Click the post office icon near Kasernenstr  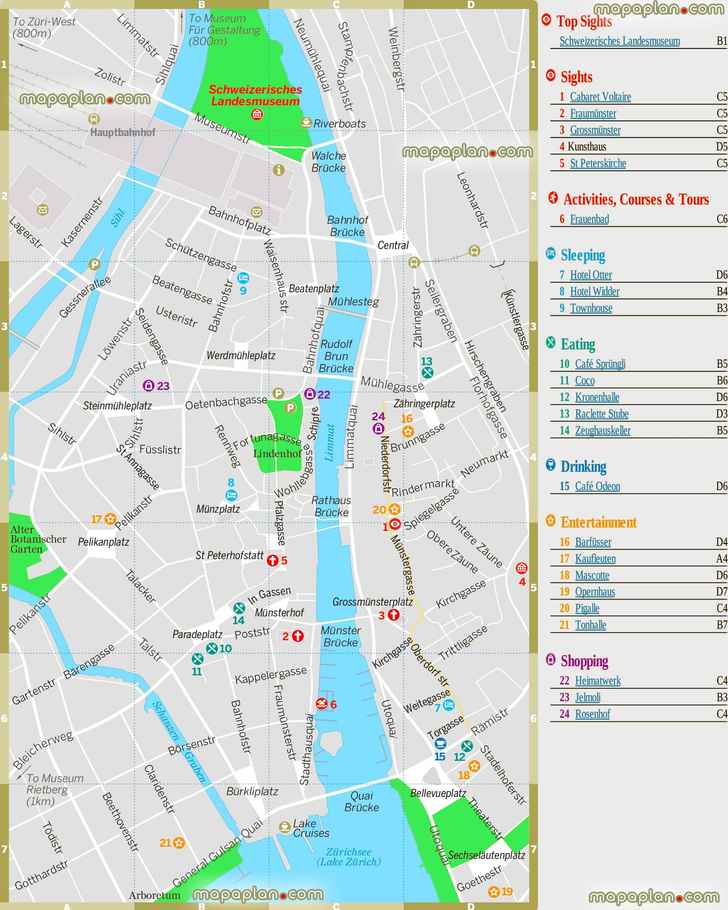[42, 210]
